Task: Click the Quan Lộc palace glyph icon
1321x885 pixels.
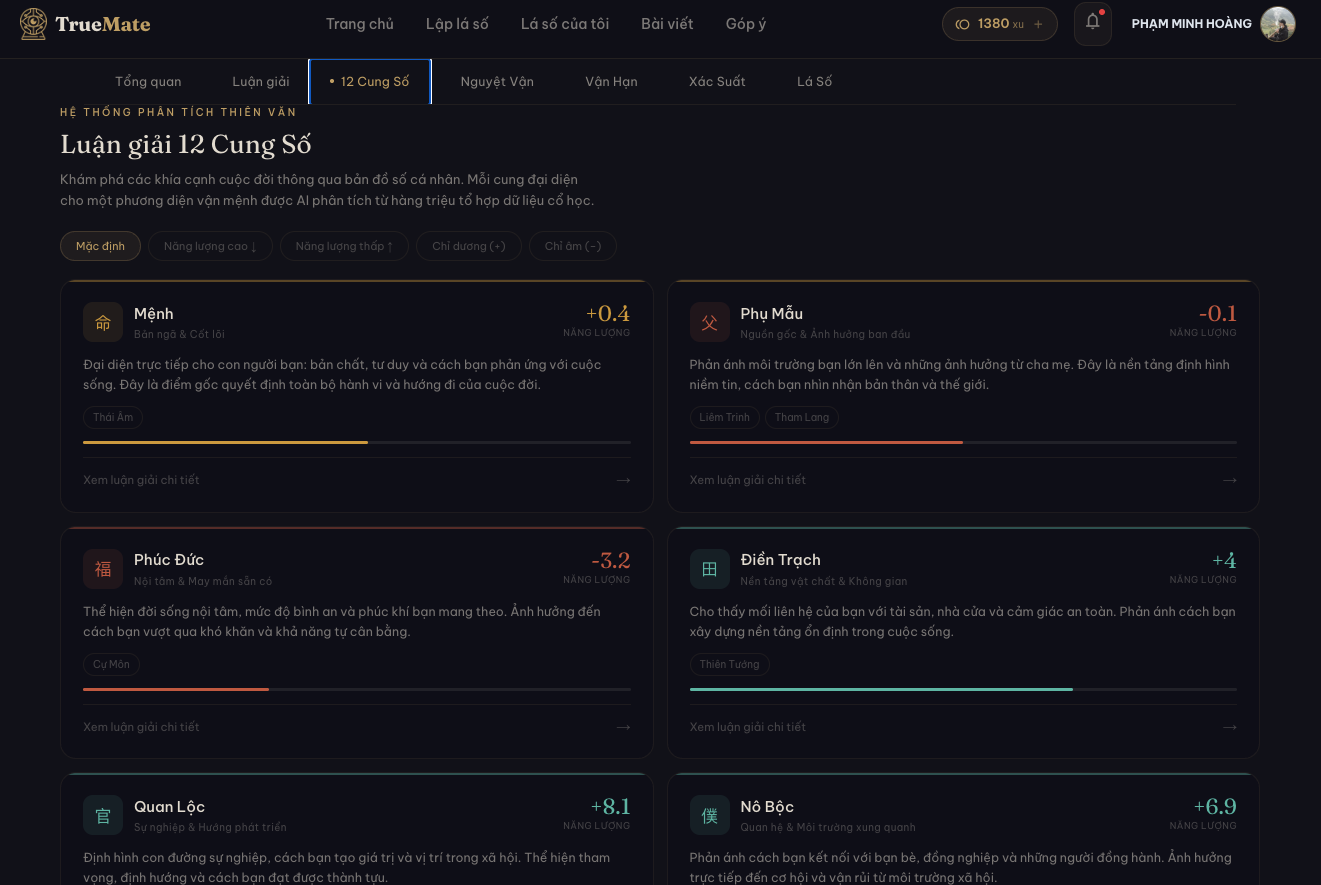Action: (x=103, y=815)
